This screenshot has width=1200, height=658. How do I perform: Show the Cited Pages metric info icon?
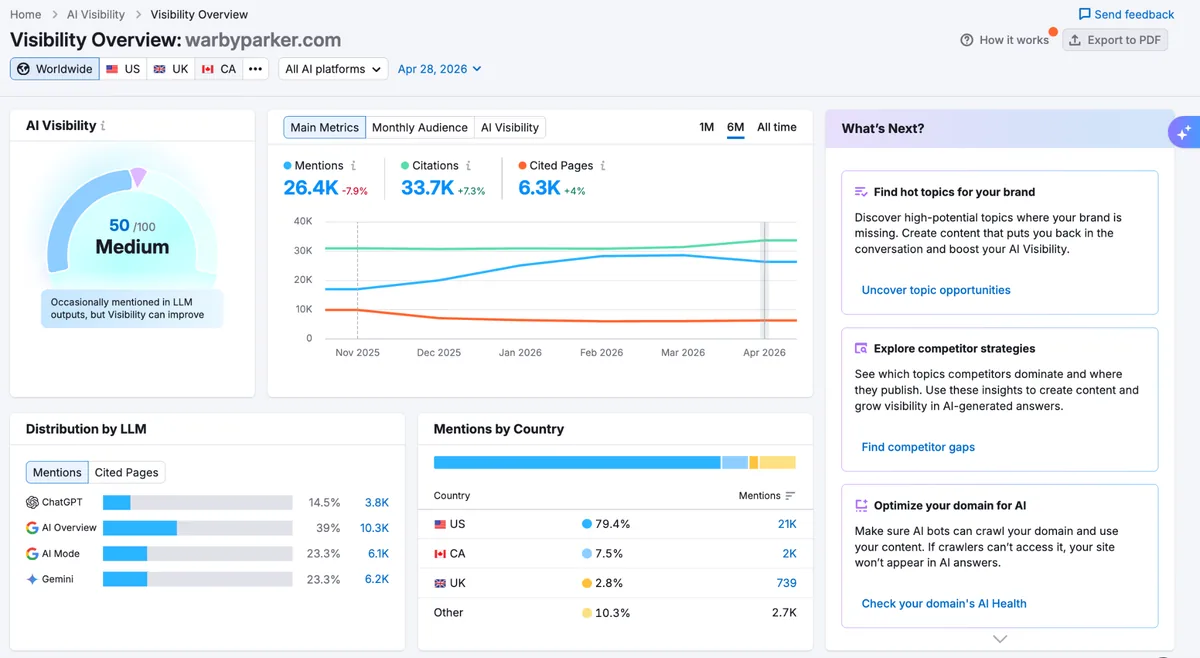[603, 166]
